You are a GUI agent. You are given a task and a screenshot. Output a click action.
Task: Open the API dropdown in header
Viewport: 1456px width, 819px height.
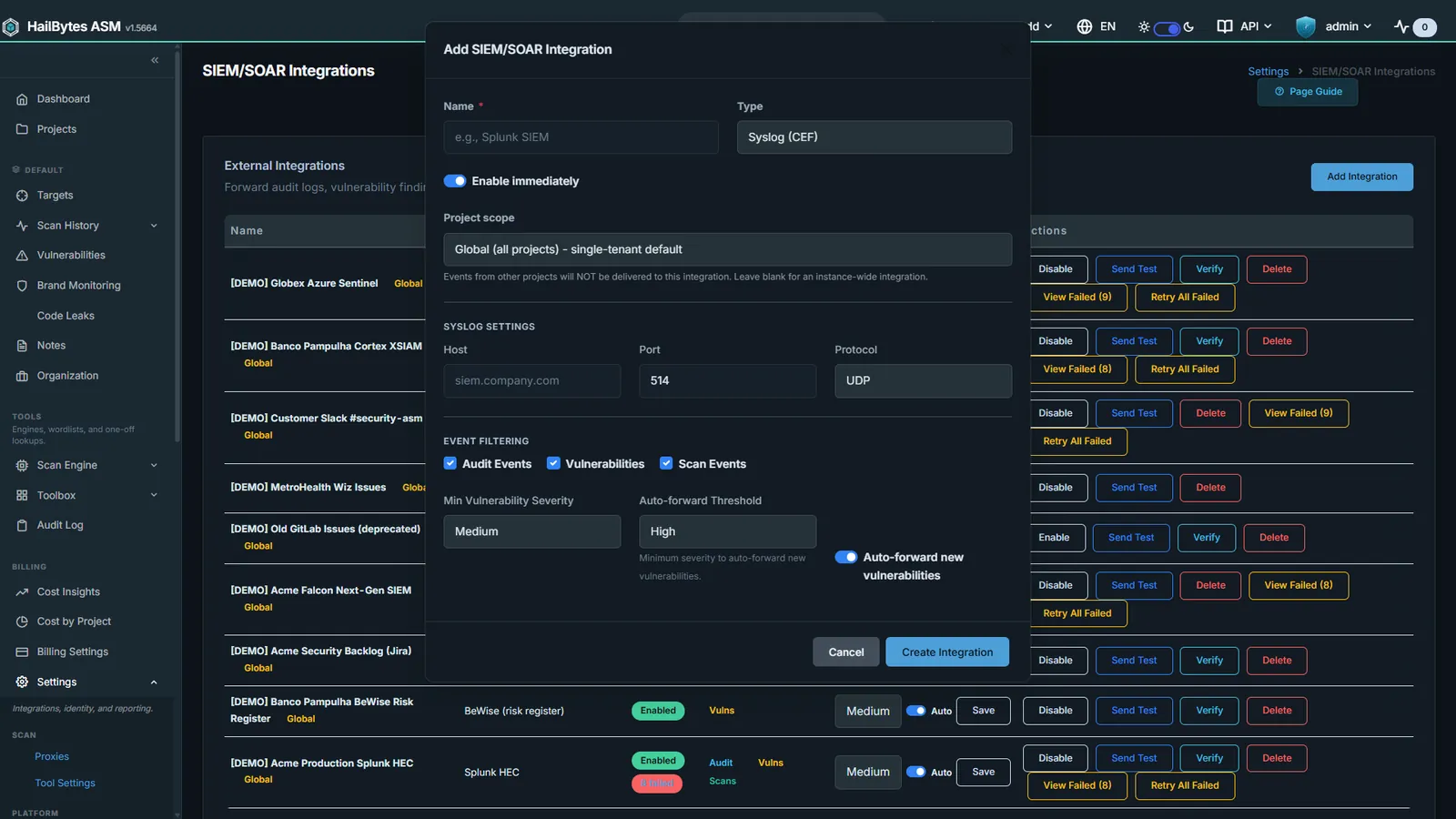coord(1245,26)
